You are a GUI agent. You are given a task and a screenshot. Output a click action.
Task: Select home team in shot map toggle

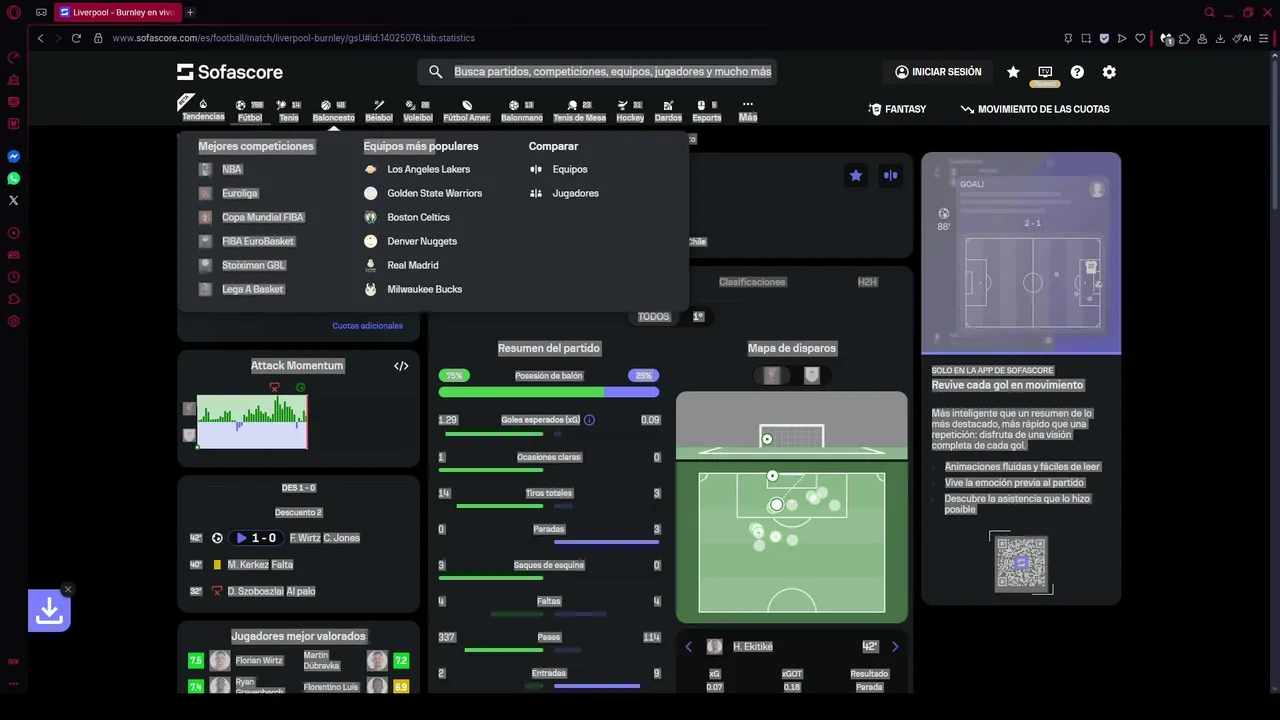tap(772, 376)
